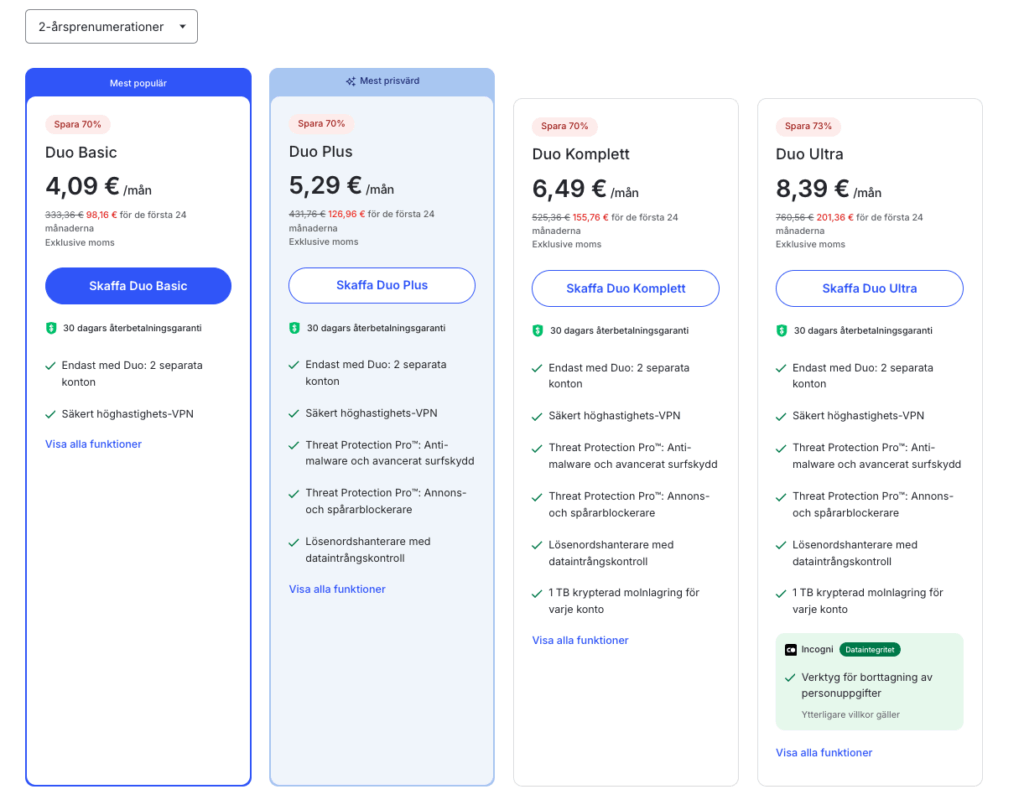Click the Spara 70% badge on Duo Basic
The height and width of the screenshot is (810, 1024).
point(77,124)
